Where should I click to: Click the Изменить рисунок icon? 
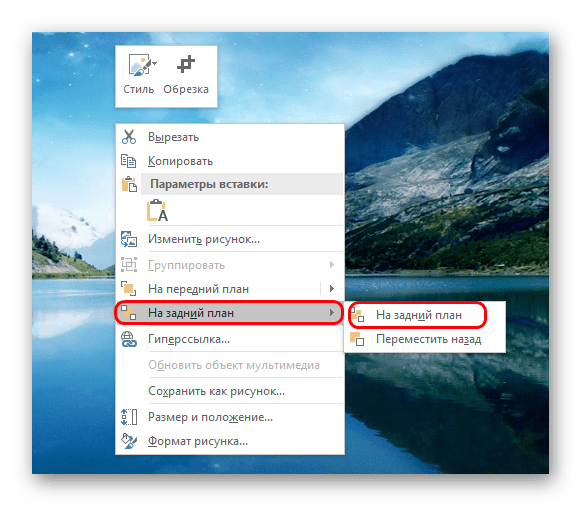click(129, 239)
